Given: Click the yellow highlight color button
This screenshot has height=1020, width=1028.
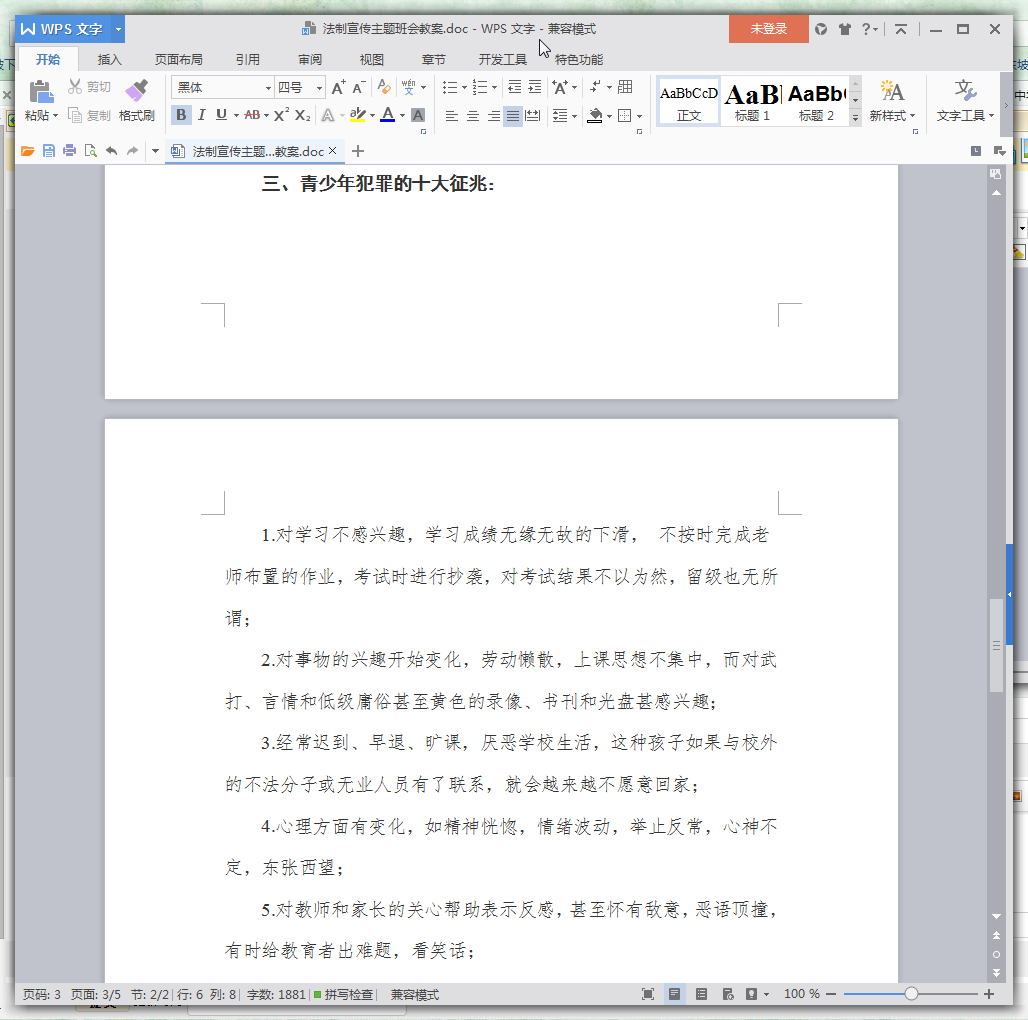Looking at the screenshot, I should 357,115.
